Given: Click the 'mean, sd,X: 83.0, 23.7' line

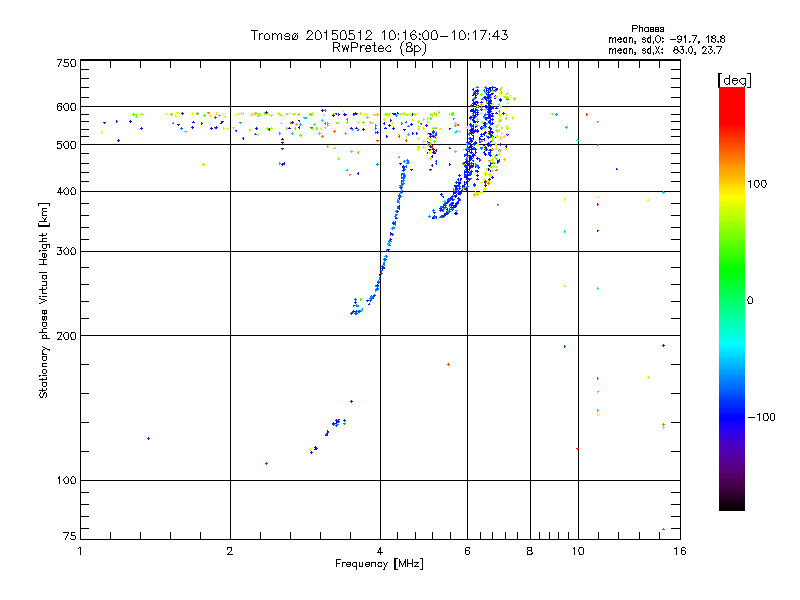Looking at the screenshot, I should pyautogui.click(x=665, y=50).
